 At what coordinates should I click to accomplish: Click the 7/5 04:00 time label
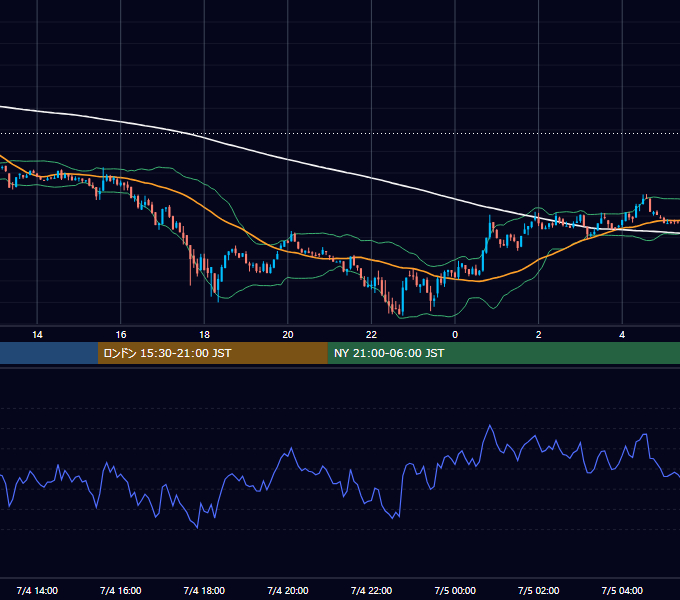(x=622, y=591)
